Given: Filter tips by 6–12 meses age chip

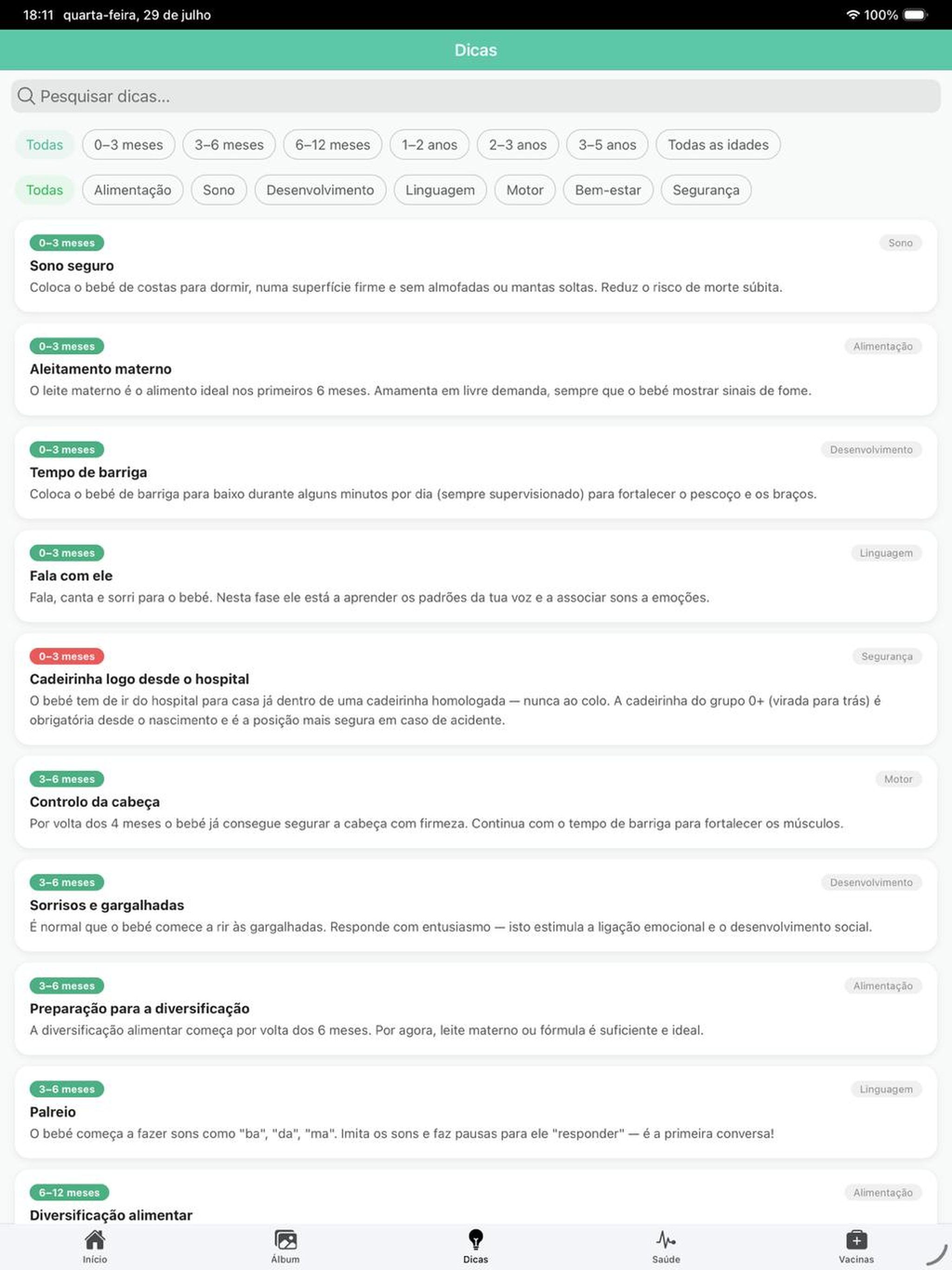Looking at the screenshot, I should 332,145.
